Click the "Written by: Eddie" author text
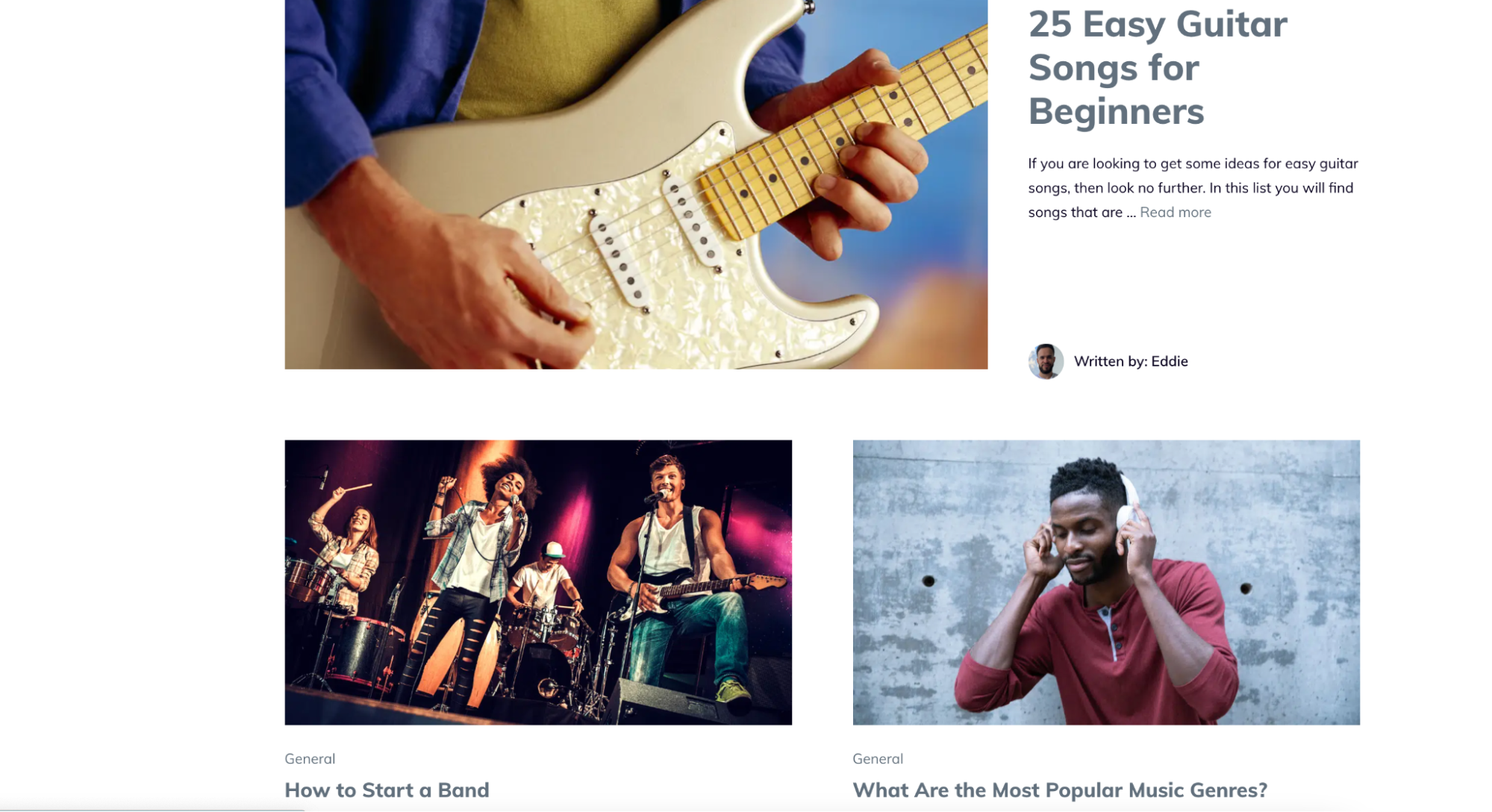 click(1131, 361)
